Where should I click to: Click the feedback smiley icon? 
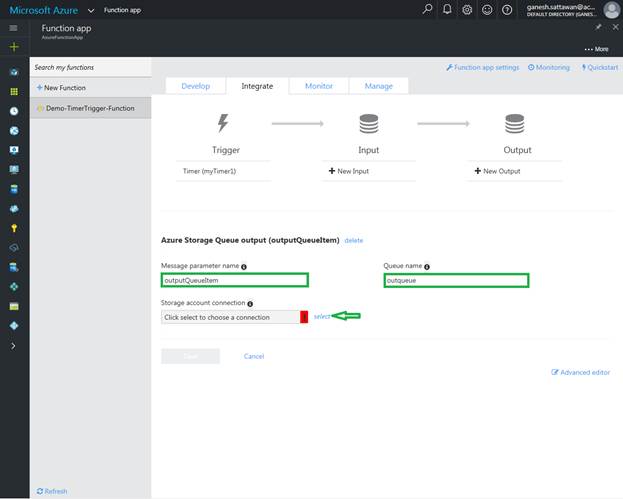coord(487,10)
